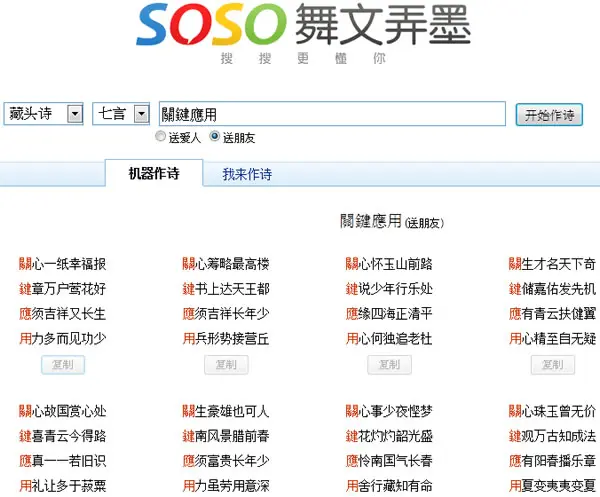Viewport: 600px width, 497px height.
Task: Open the 藏头诗 poem type dropdown
Action: 43,114
